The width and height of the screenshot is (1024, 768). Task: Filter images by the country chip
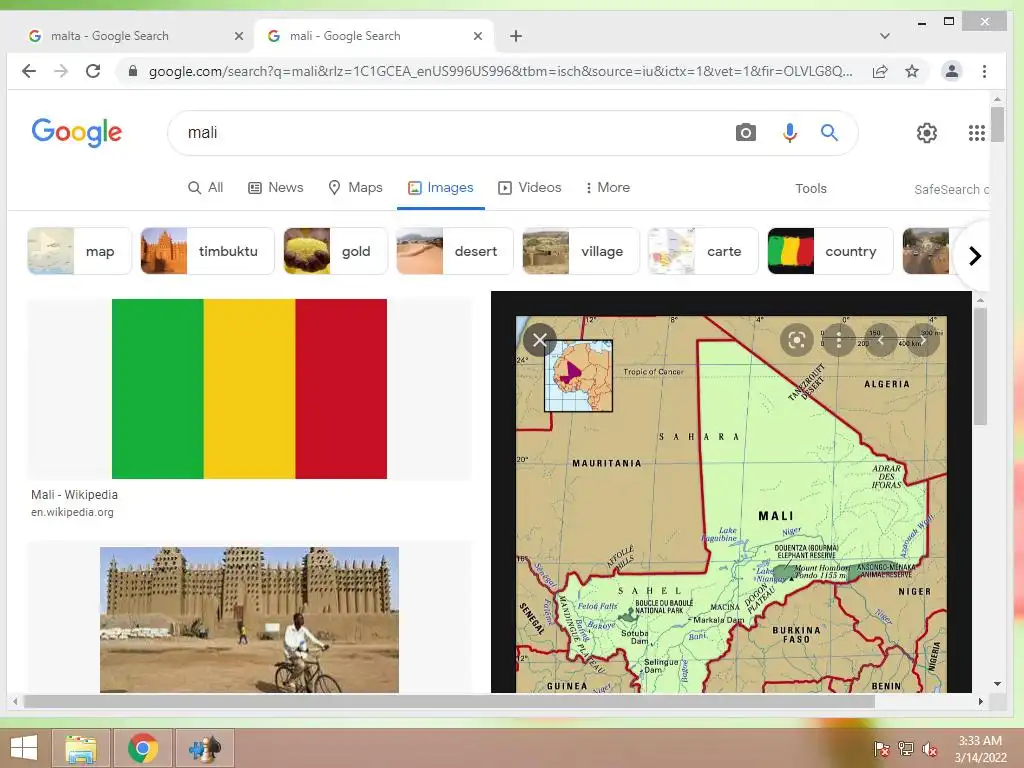tap(830, 251)
